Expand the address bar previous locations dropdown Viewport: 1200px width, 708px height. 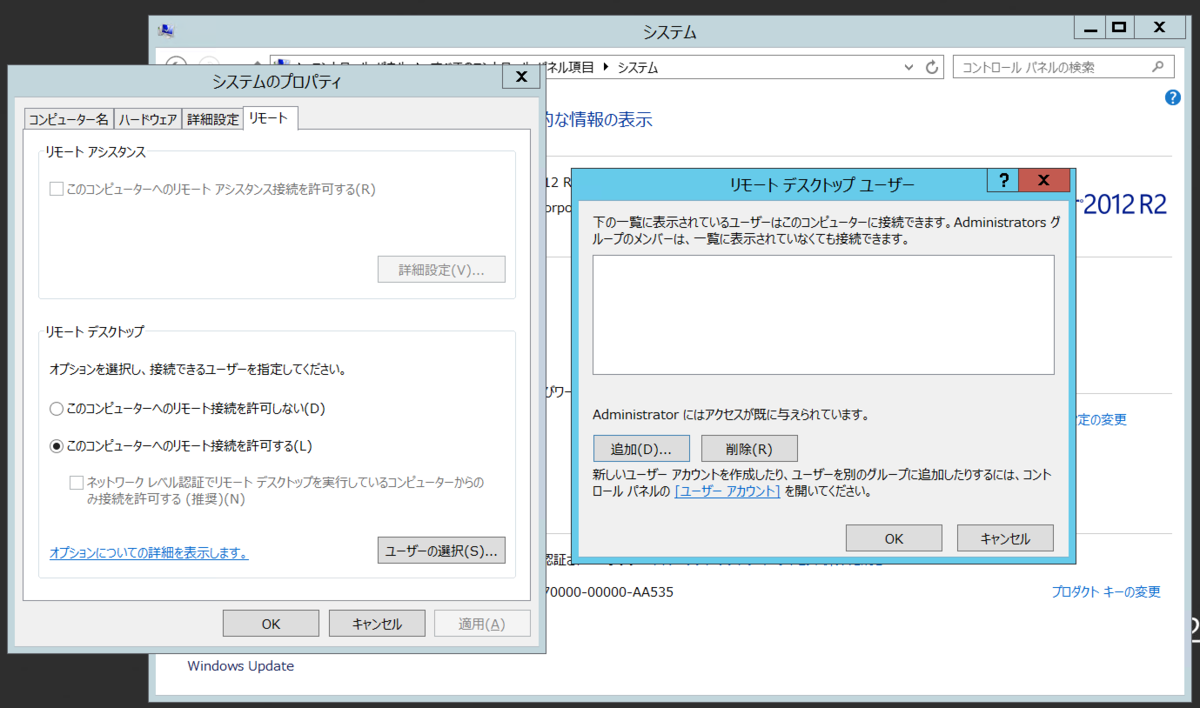(x=908, y=66)
